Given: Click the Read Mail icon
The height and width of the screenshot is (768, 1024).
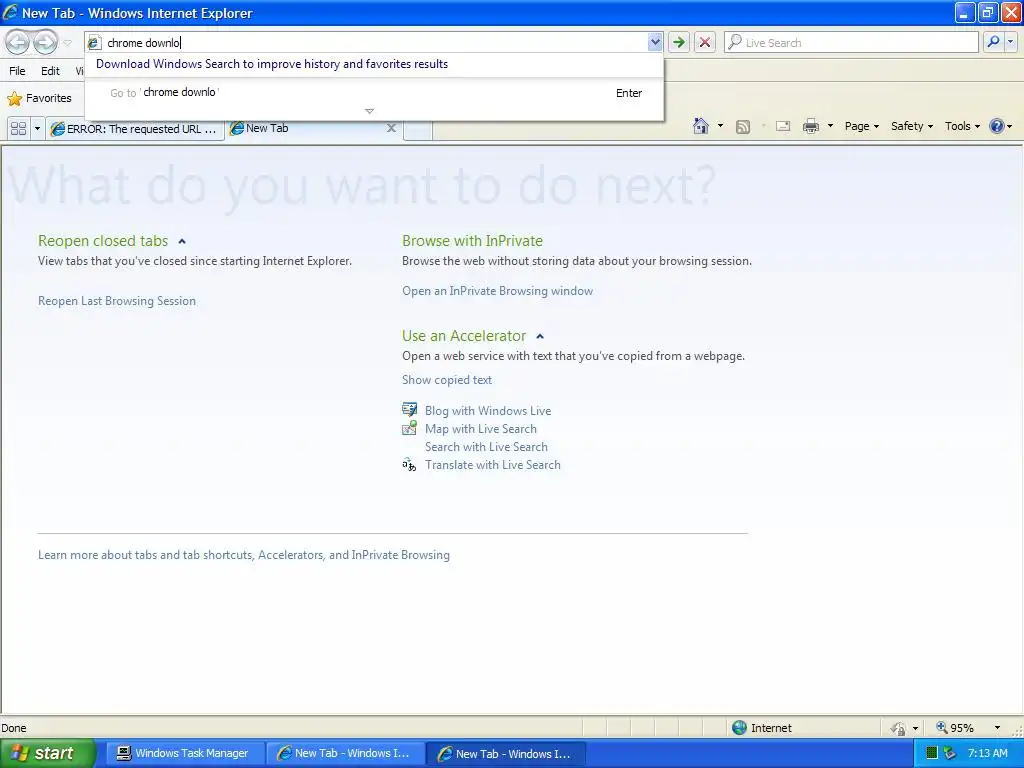Looking at the screenshot, I should point(783,126).
